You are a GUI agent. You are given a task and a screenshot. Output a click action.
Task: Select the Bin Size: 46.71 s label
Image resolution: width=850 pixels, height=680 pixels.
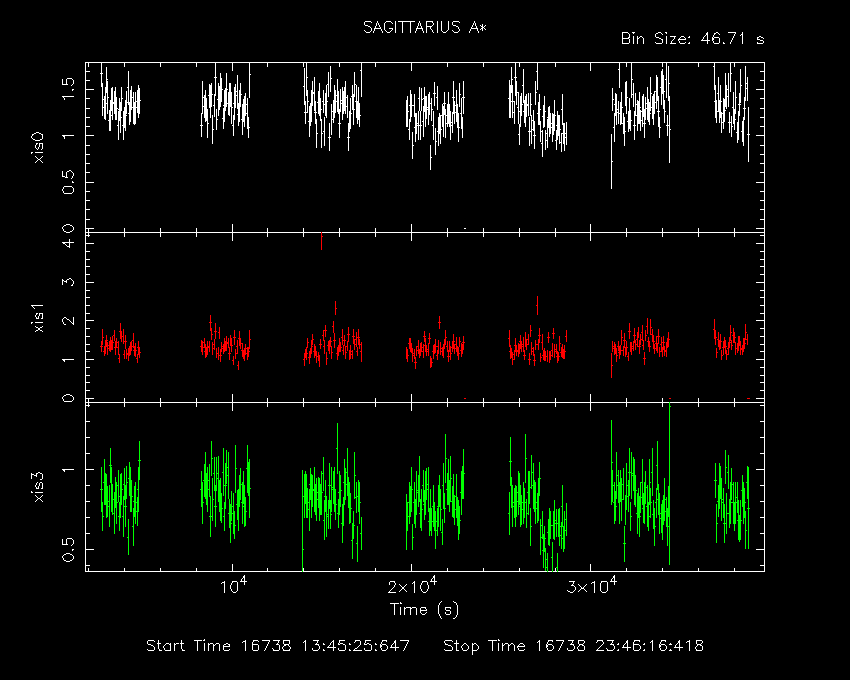coord(692,39)
